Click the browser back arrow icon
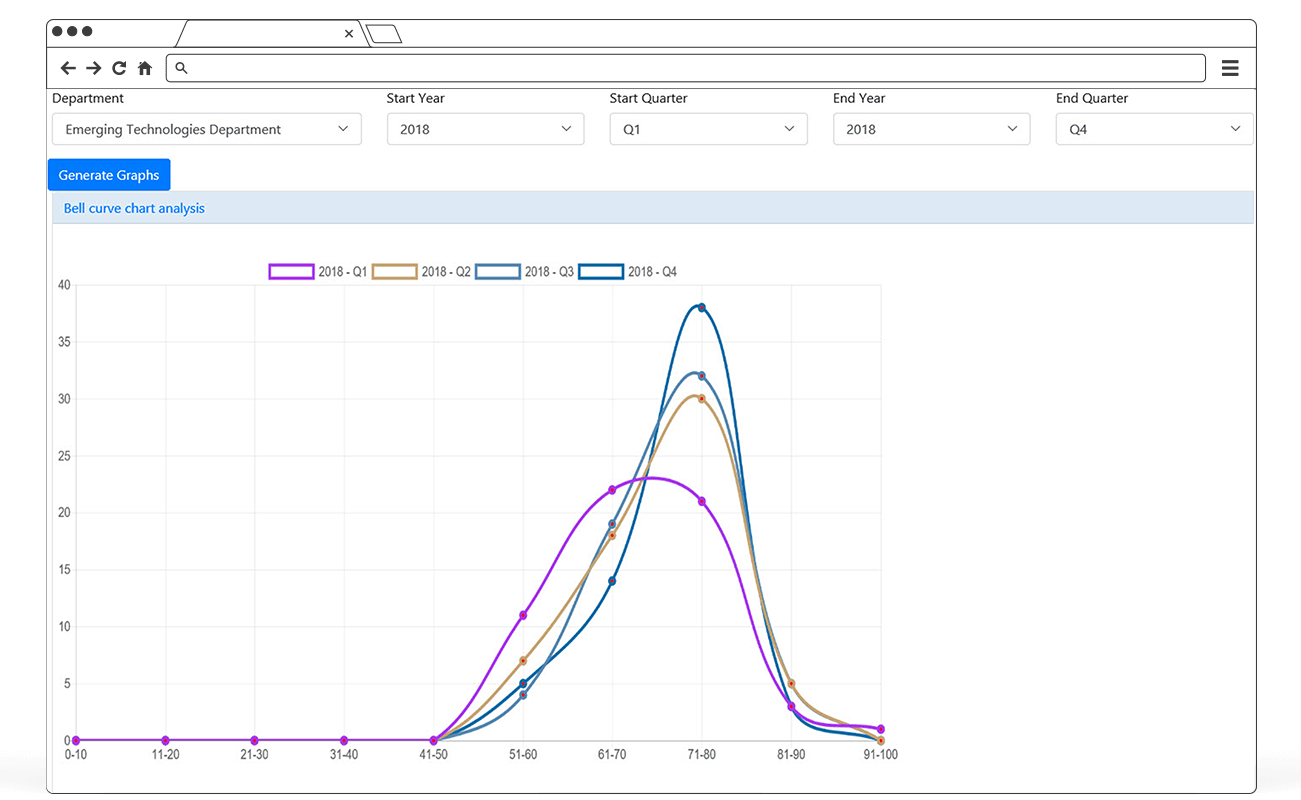Viewport: 1301px width, 800px height. [x=68, y=68]
